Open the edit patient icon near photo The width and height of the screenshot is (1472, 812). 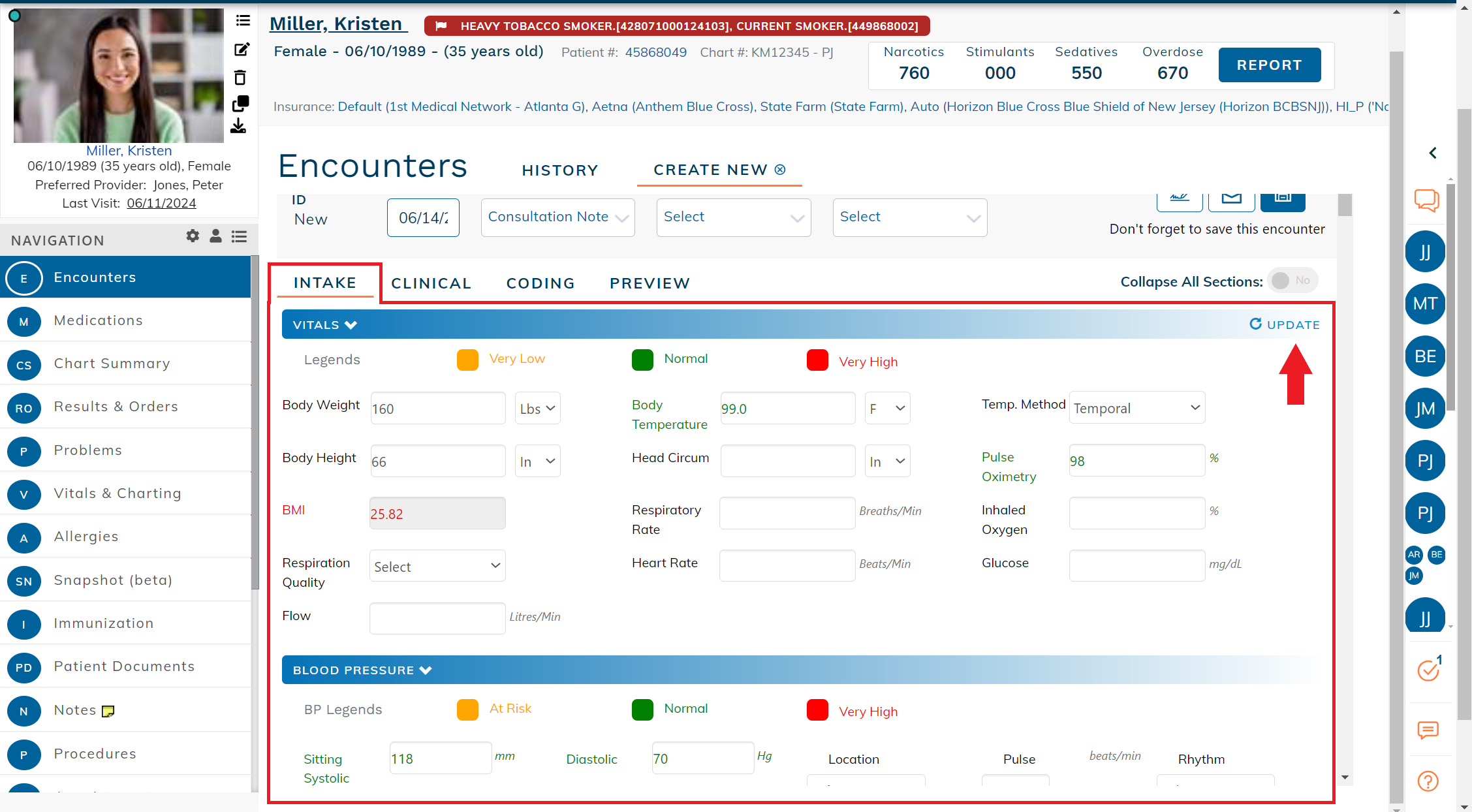pos(242,49)
